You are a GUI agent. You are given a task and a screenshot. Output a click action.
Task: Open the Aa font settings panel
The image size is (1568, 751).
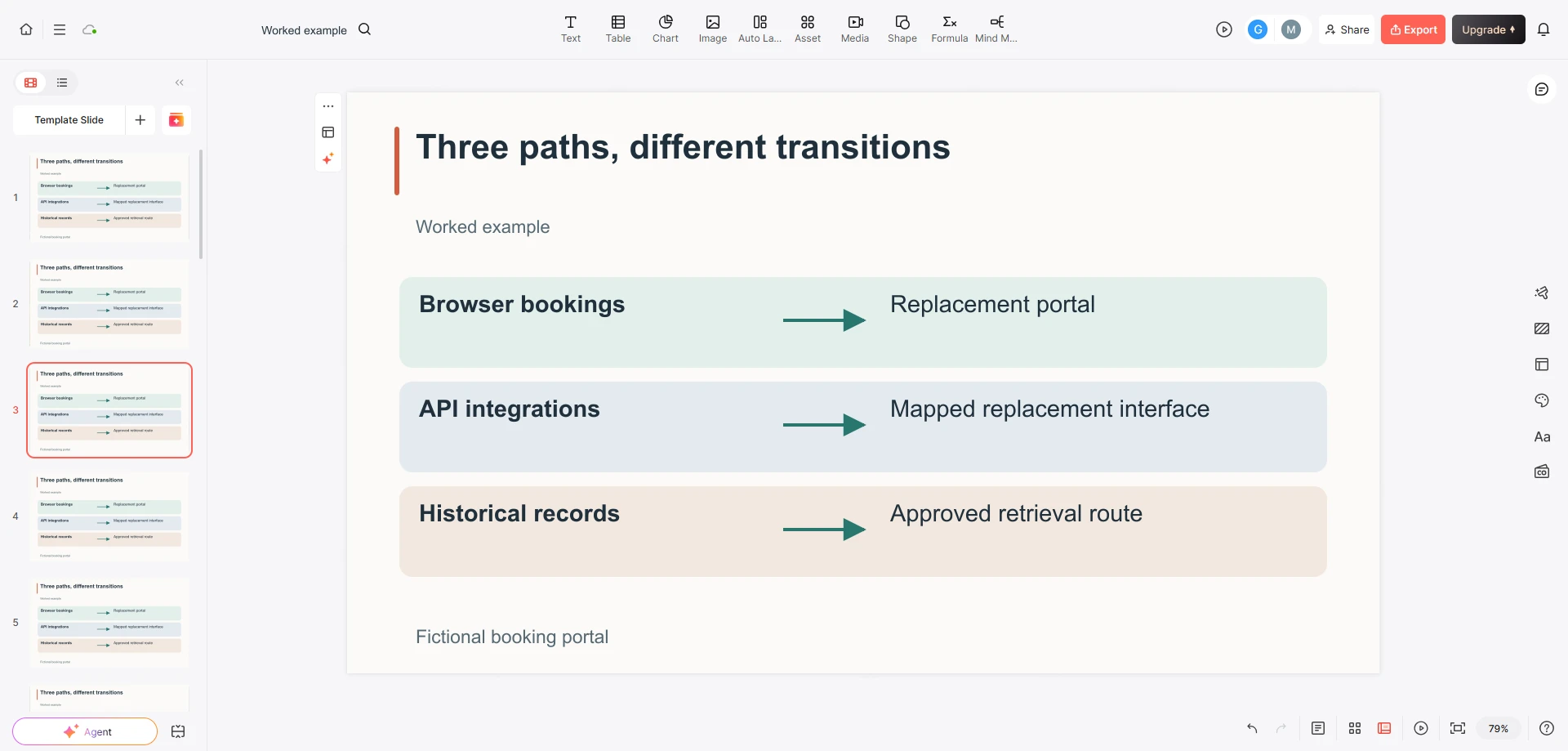pos(1542,436)
